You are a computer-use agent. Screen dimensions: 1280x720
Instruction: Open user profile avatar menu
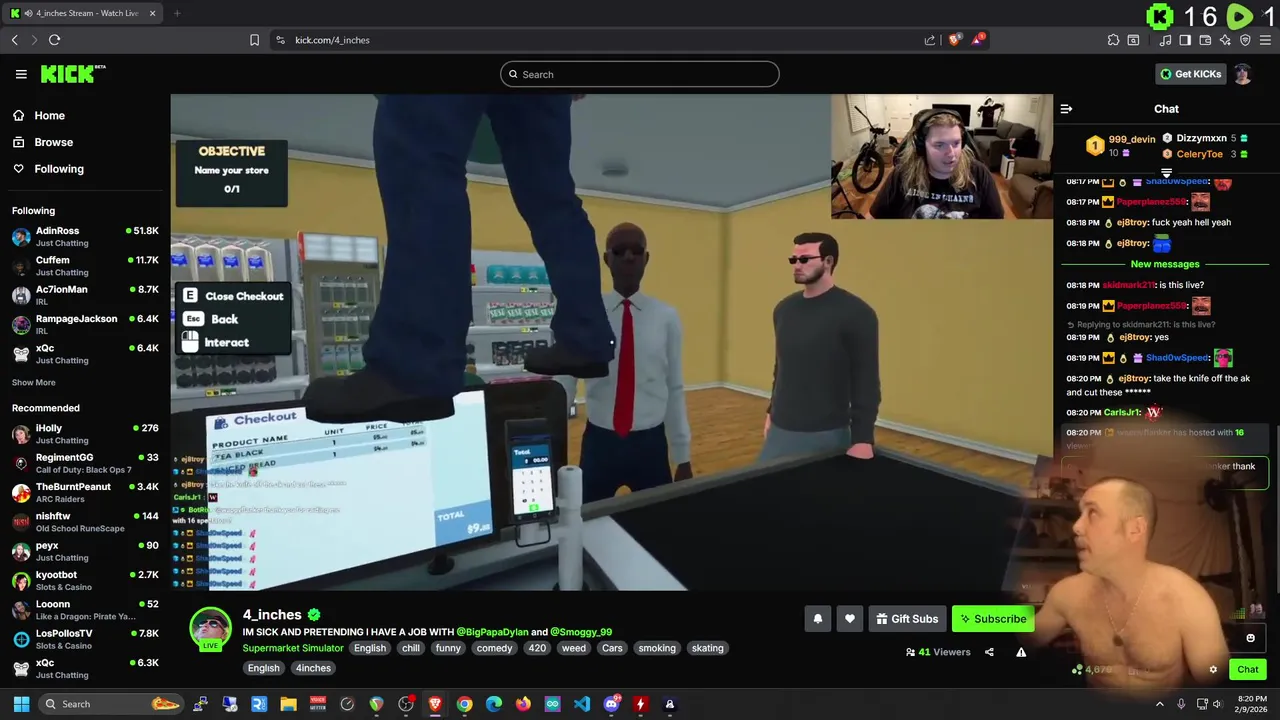(1242, 74)
